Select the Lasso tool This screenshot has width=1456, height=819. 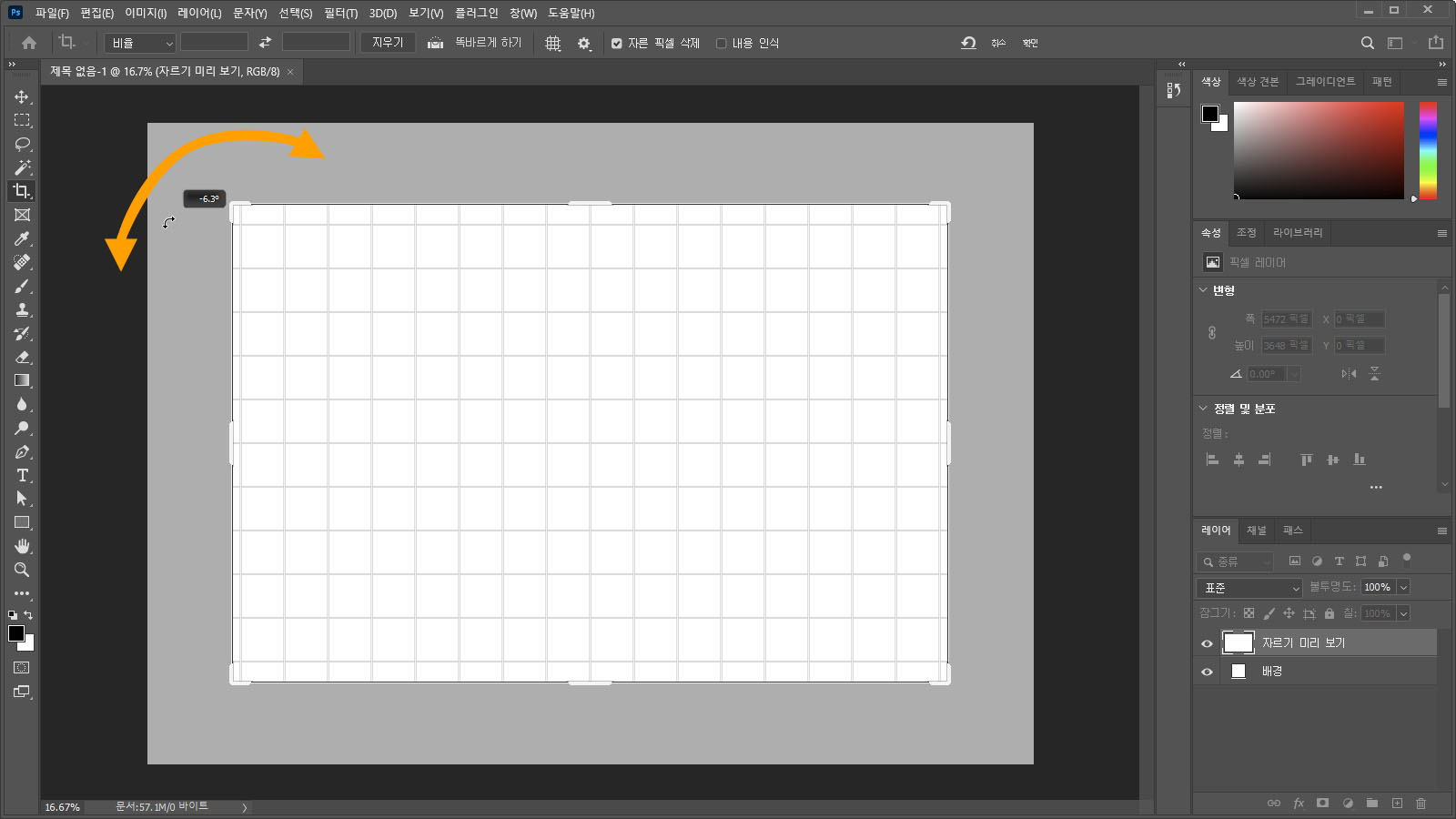[x=22, y=144]
